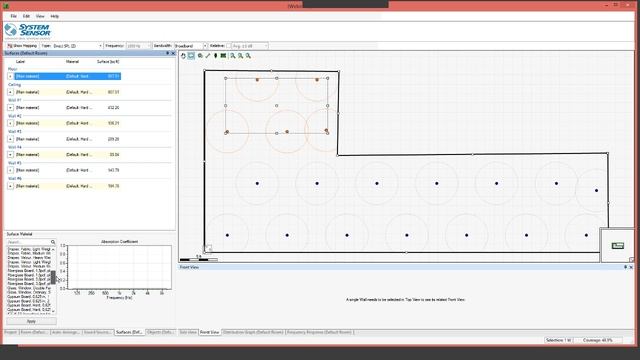Select the Front View tab
Image resolution: width=640 pixels, height=360 pixels.
[209, 332]
